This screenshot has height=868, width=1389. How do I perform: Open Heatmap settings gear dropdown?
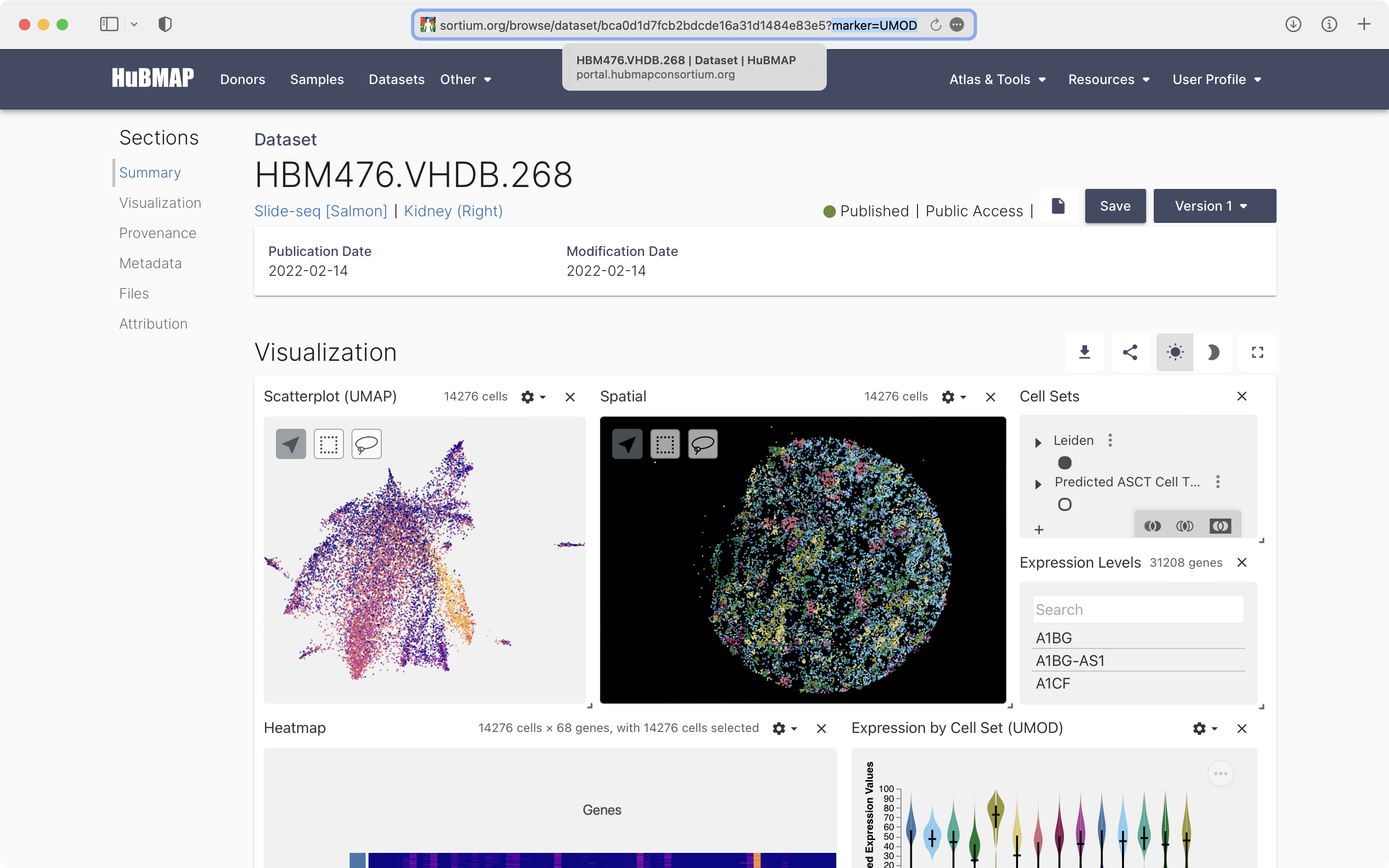click(784, 729)
